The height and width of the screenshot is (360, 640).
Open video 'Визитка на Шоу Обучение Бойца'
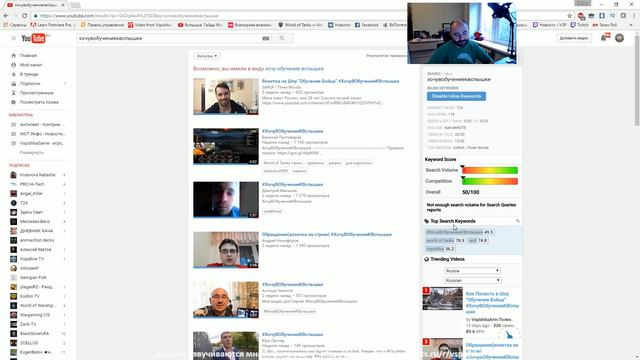point(330,81)
